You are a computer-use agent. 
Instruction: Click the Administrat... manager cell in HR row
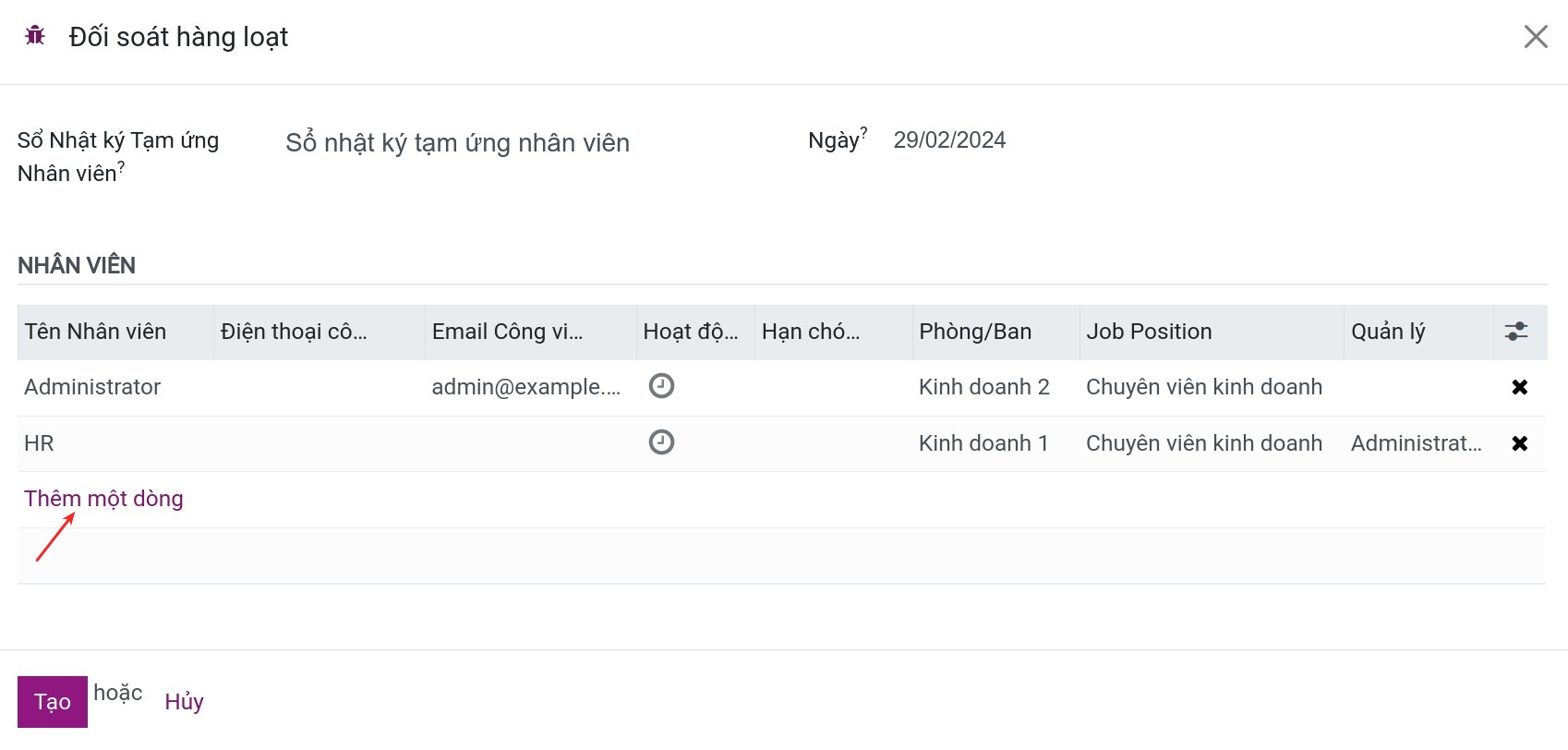click(x=1418, y=443)
